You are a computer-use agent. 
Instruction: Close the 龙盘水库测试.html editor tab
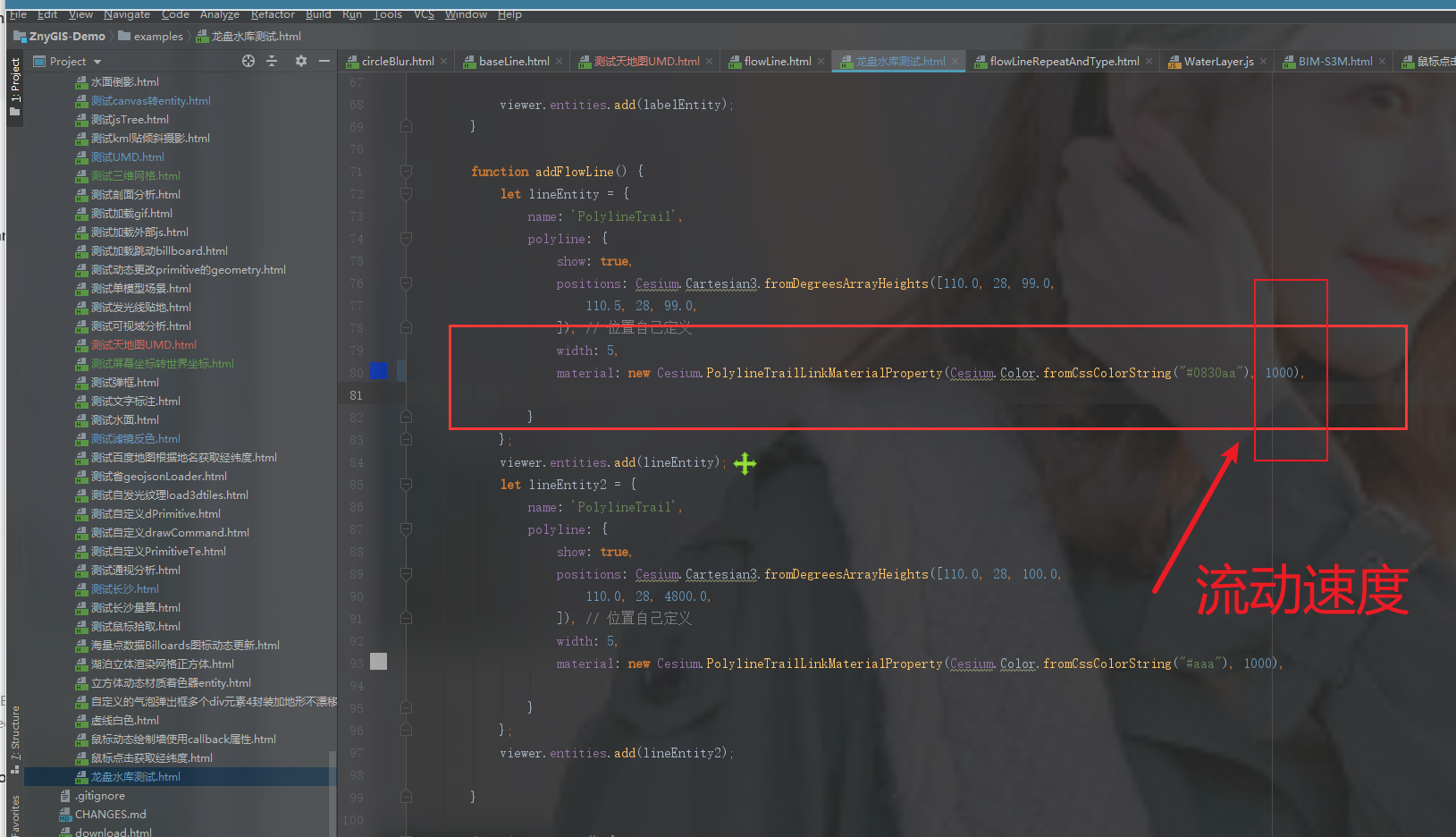[x=955, y=62]
